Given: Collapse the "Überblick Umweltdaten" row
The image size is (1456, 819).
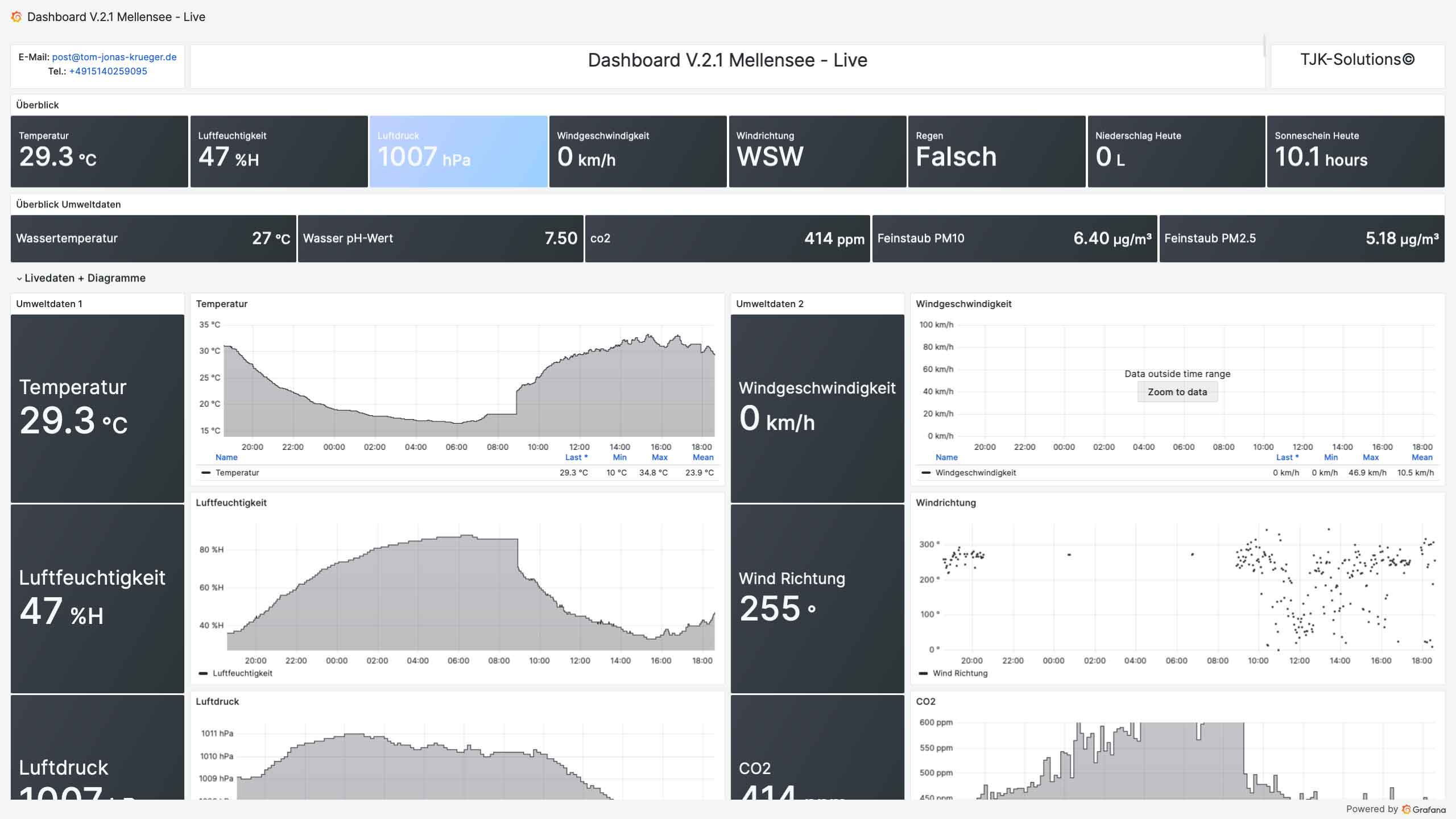Looking at the screenshot, I should point(68,204).
